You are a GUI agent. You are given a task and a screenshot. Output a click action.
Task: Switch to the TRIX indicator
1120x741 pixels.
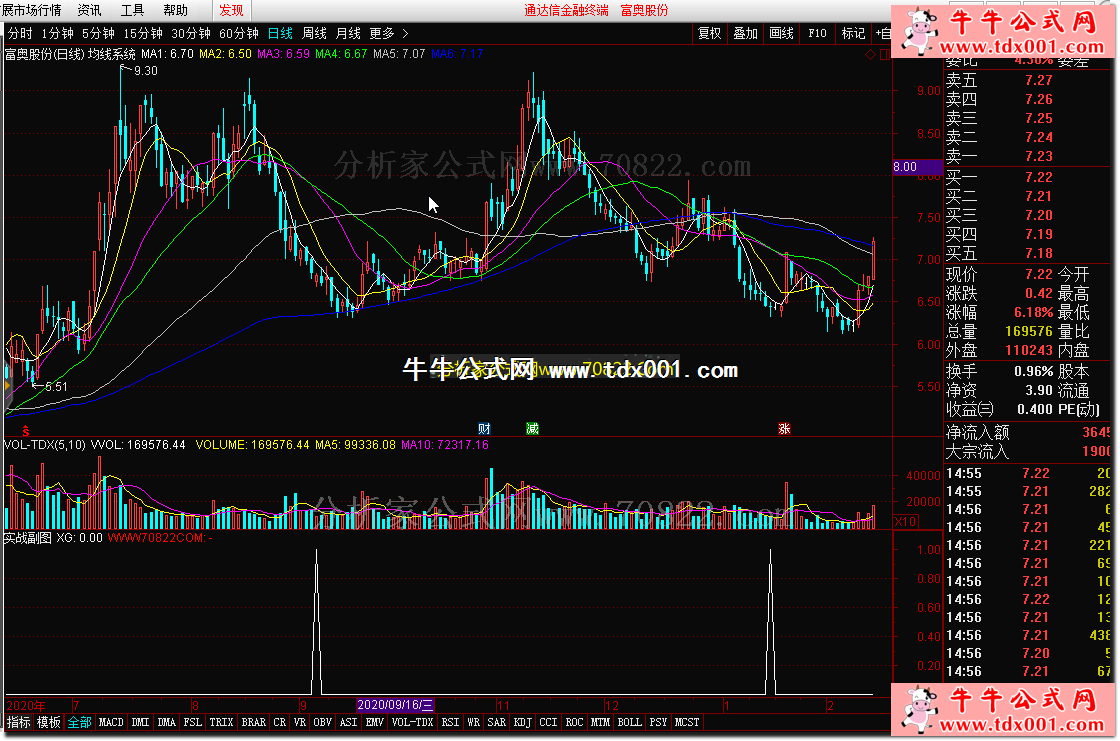(221, 722)
